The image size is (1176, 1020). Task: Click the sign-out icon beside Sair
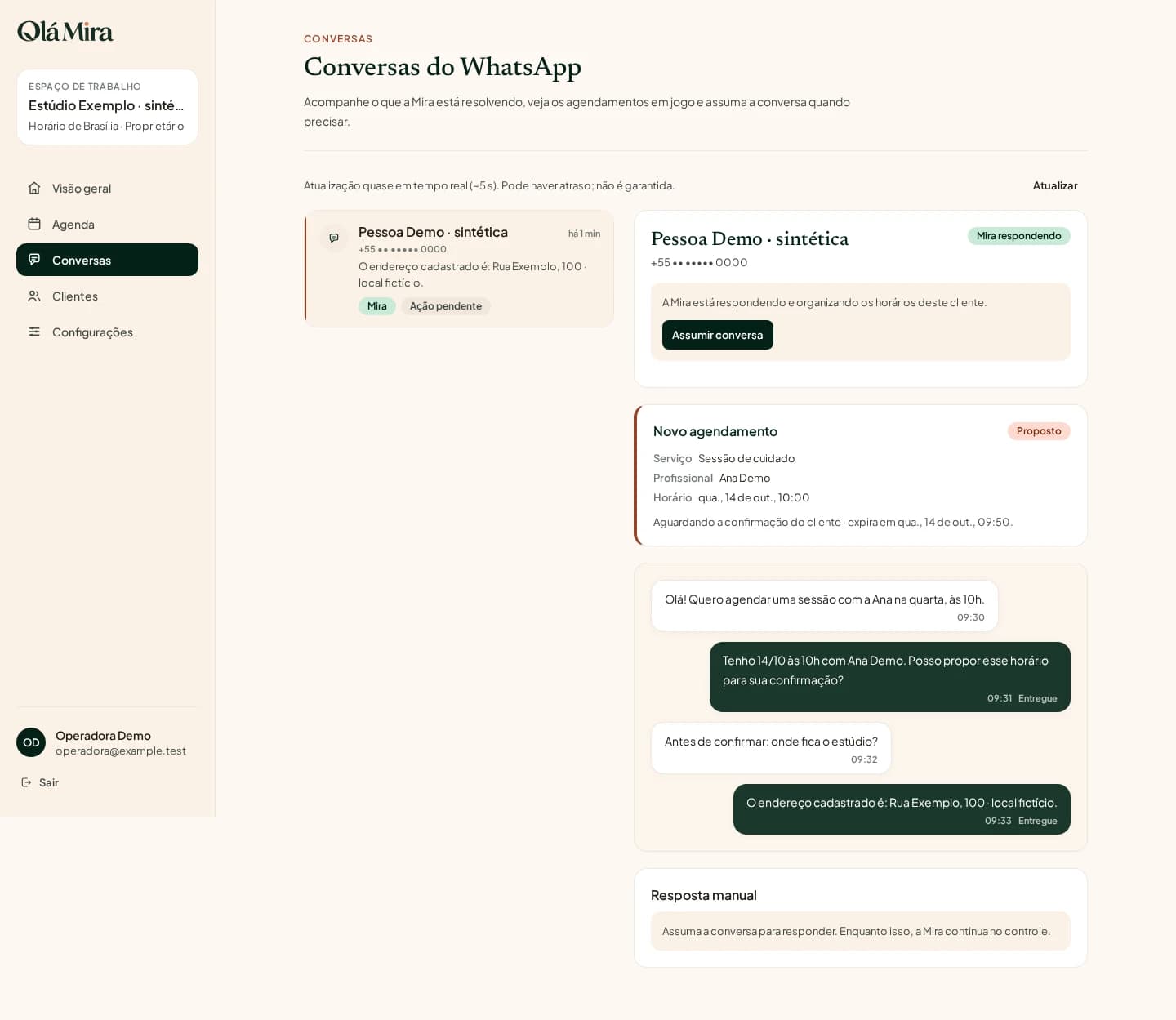26,782
